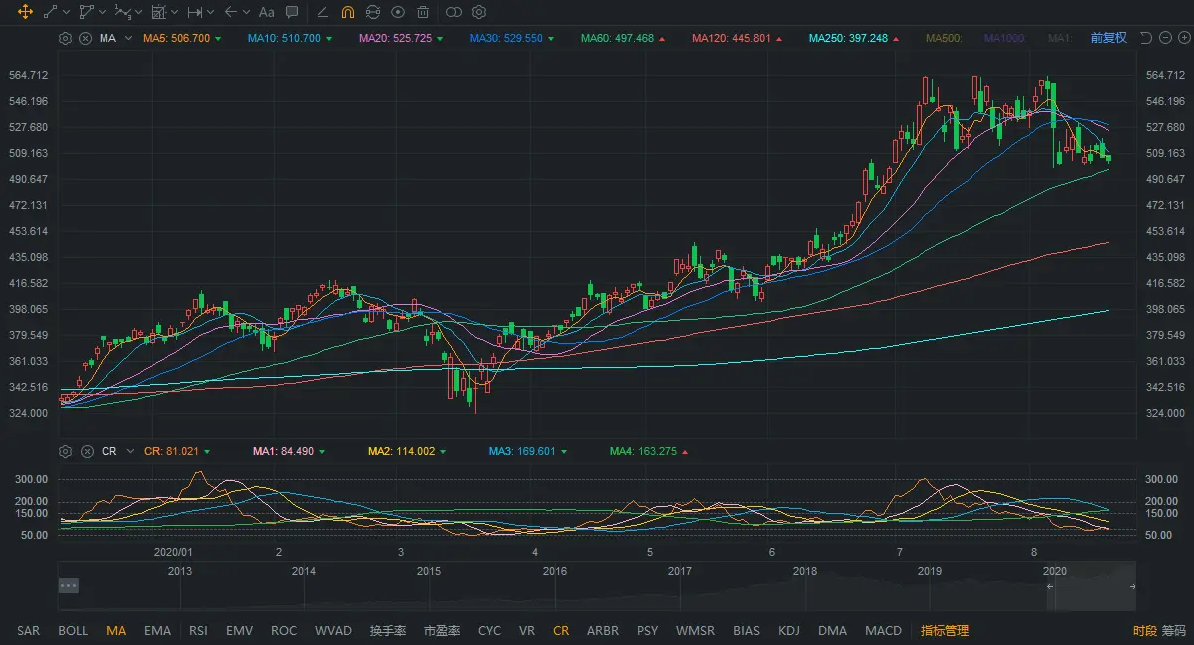The width and height of the screenshot is (1194, 645).
Task: Click the trash icon to delete drawings
Action: tap(423, 12)
